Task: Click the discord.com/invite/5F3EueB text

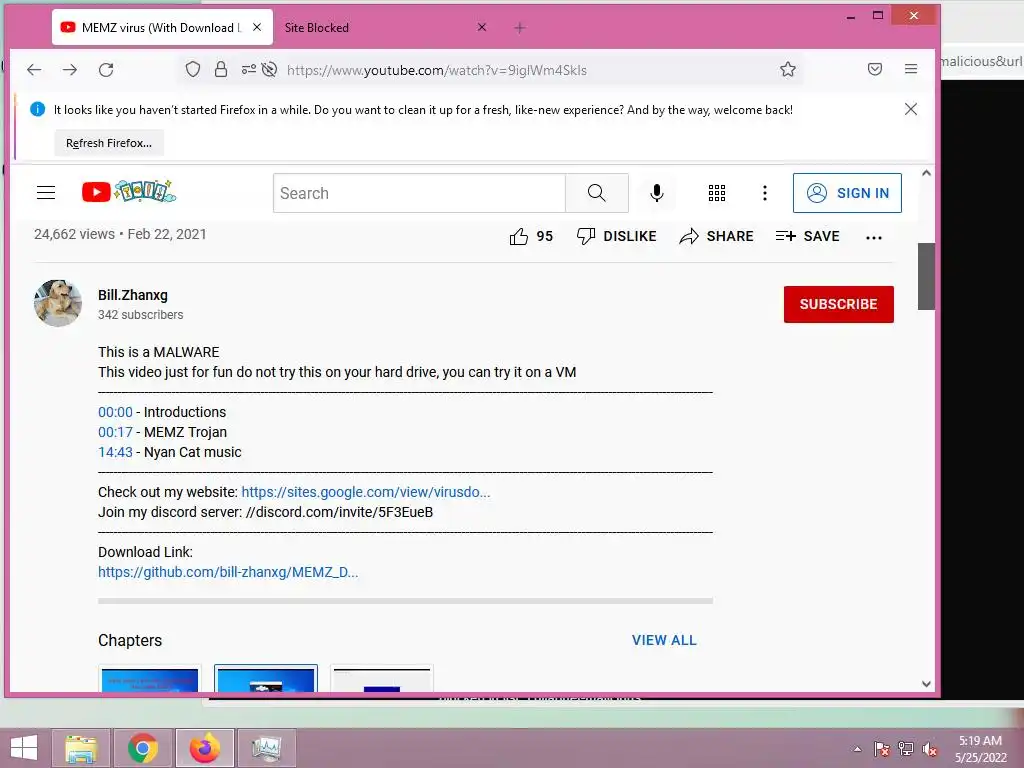Action: (340, 512)
